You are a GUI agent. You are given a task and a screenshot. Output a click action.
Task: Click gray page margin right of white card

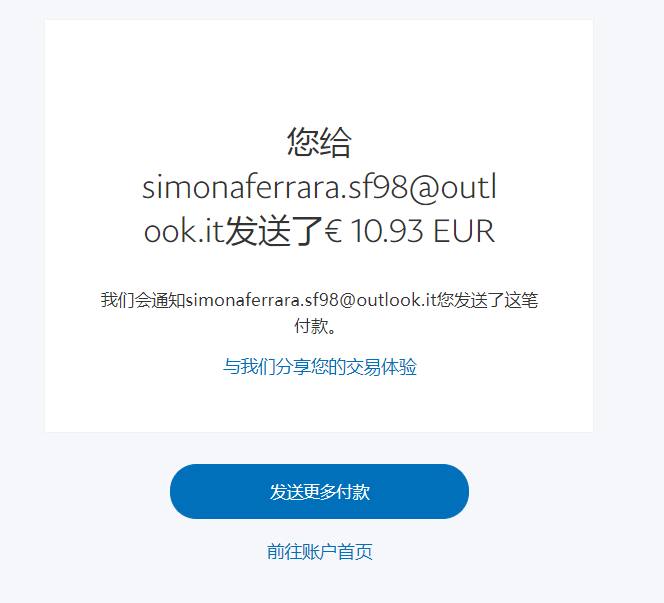click(628, 224)
